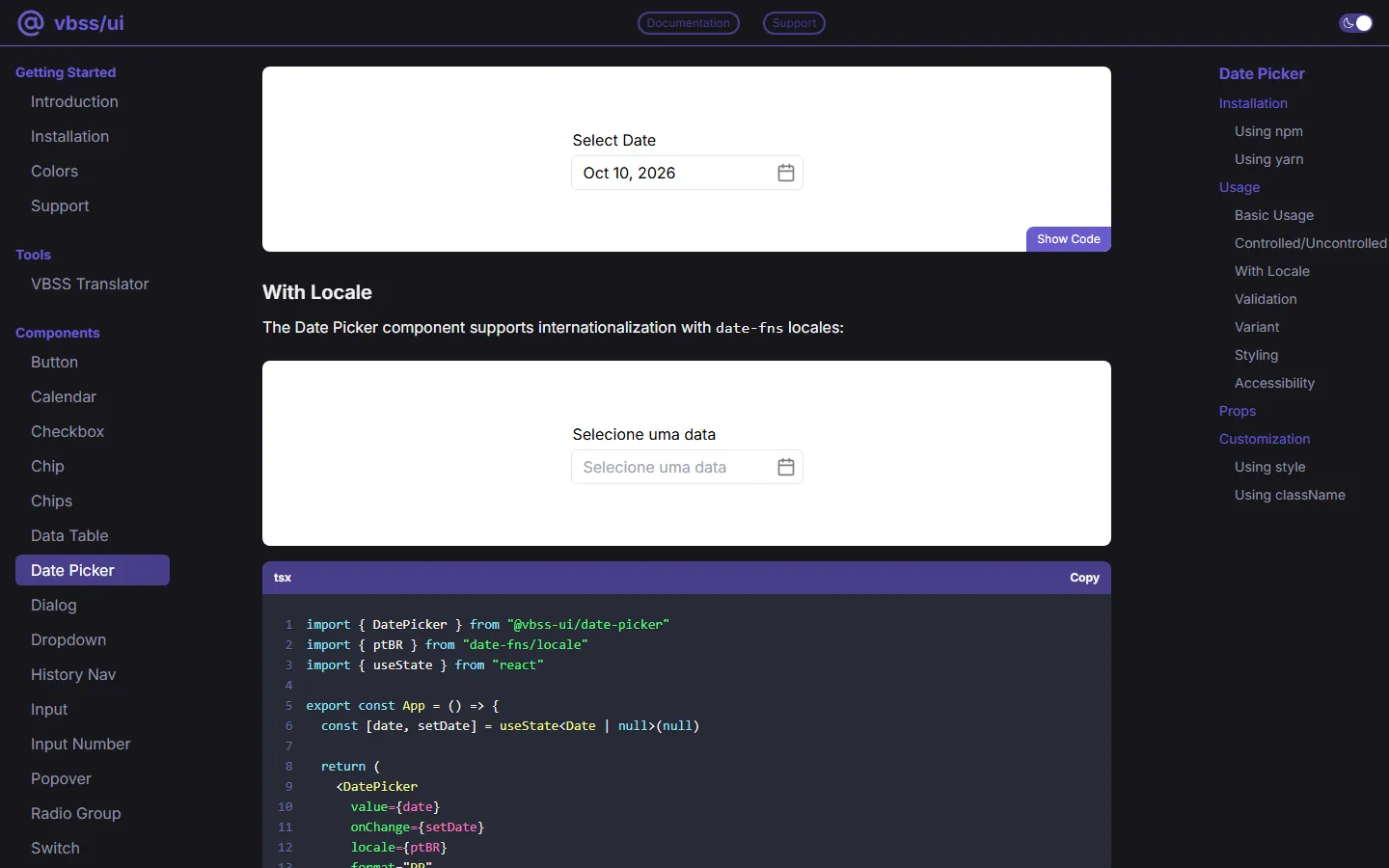Click the vbss/ui @ logo icon

31,23
